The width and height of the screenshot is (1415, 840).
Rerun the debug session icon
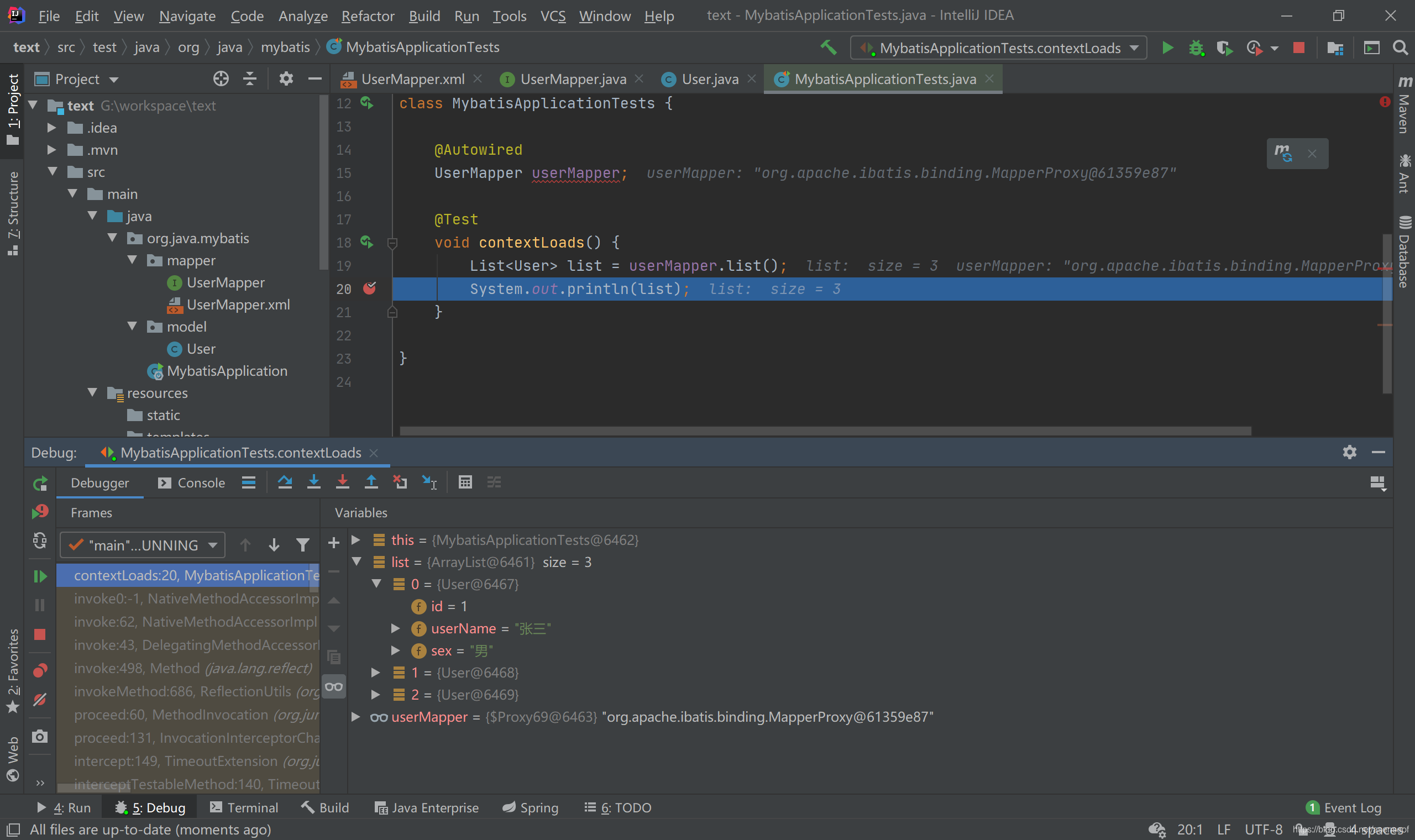40,484
